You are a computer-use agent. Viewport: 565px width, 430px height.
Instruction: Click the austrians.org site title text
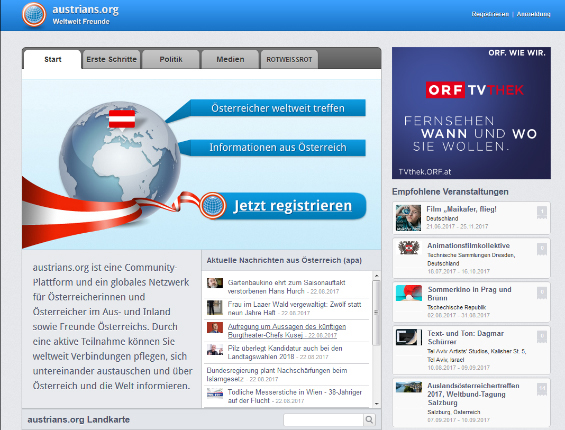pyautogui.click(x=85, y=10)
